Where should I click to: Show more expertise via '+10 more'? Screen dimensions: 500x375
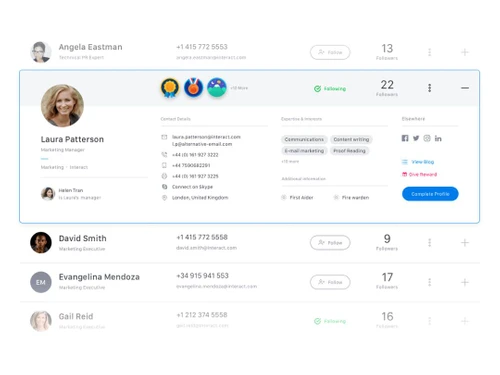point(290,161)
